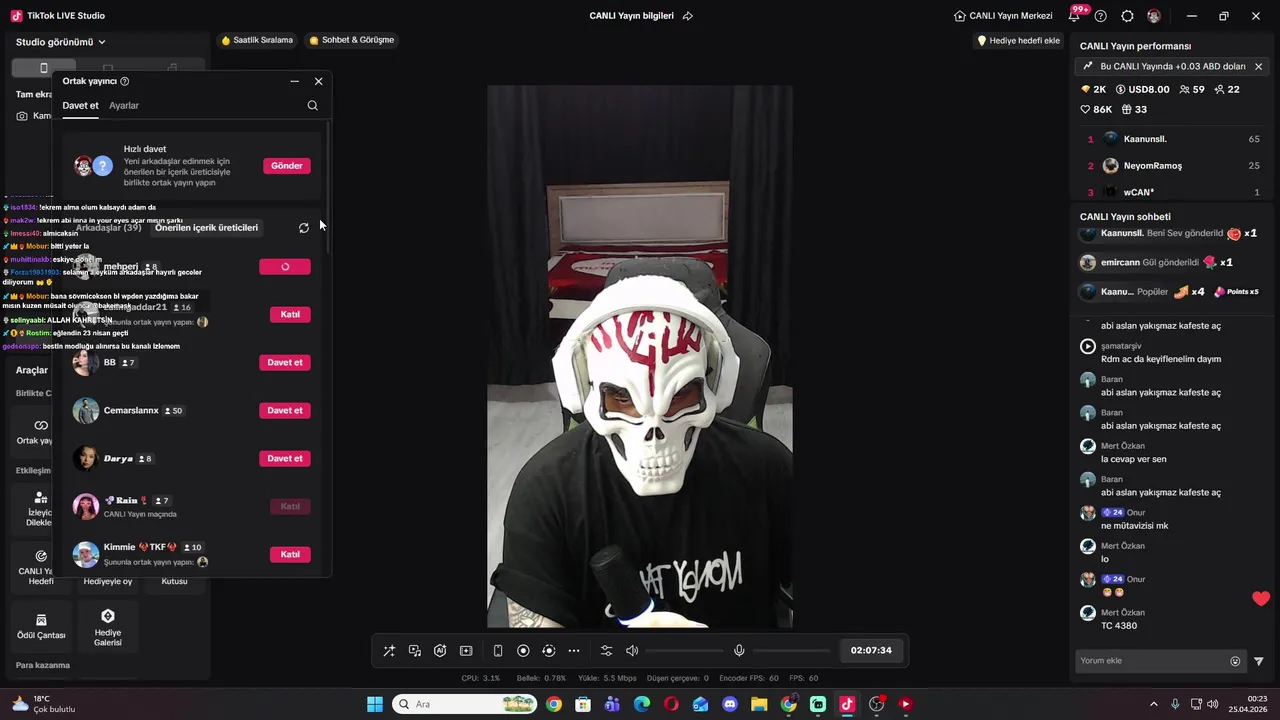Open the audio mixer sliders icon
Viewport: 1280px width, 720px height.
tap(607, 651)
